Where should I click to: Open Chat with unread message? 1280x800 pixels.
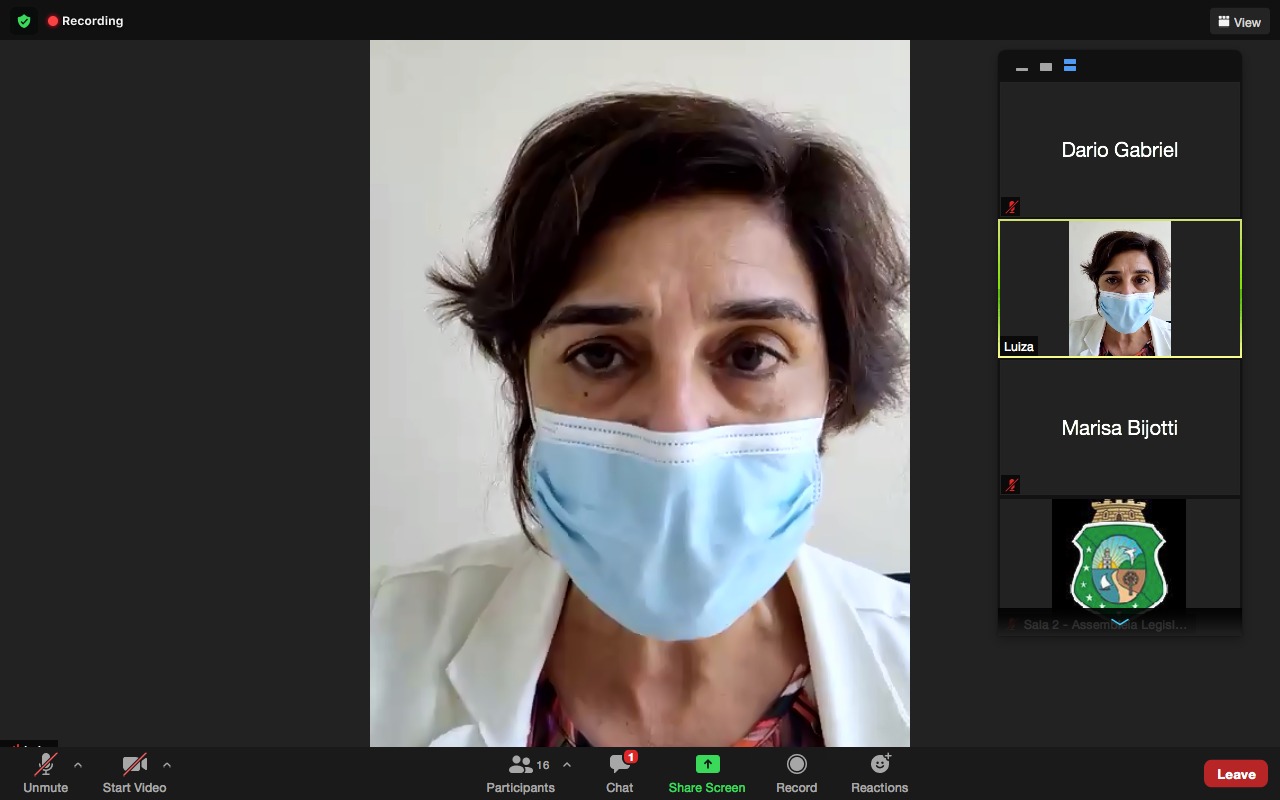620,773
